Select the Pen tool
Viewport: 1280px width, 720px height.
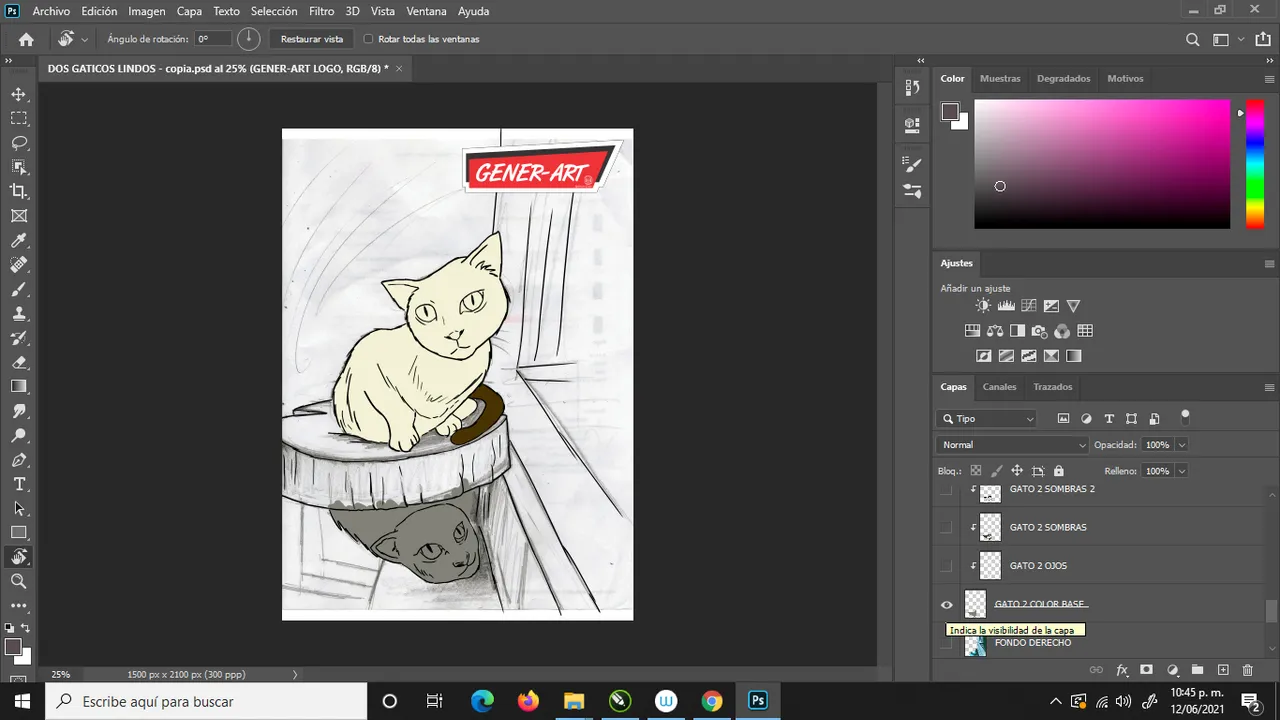(x=18, y=460)
